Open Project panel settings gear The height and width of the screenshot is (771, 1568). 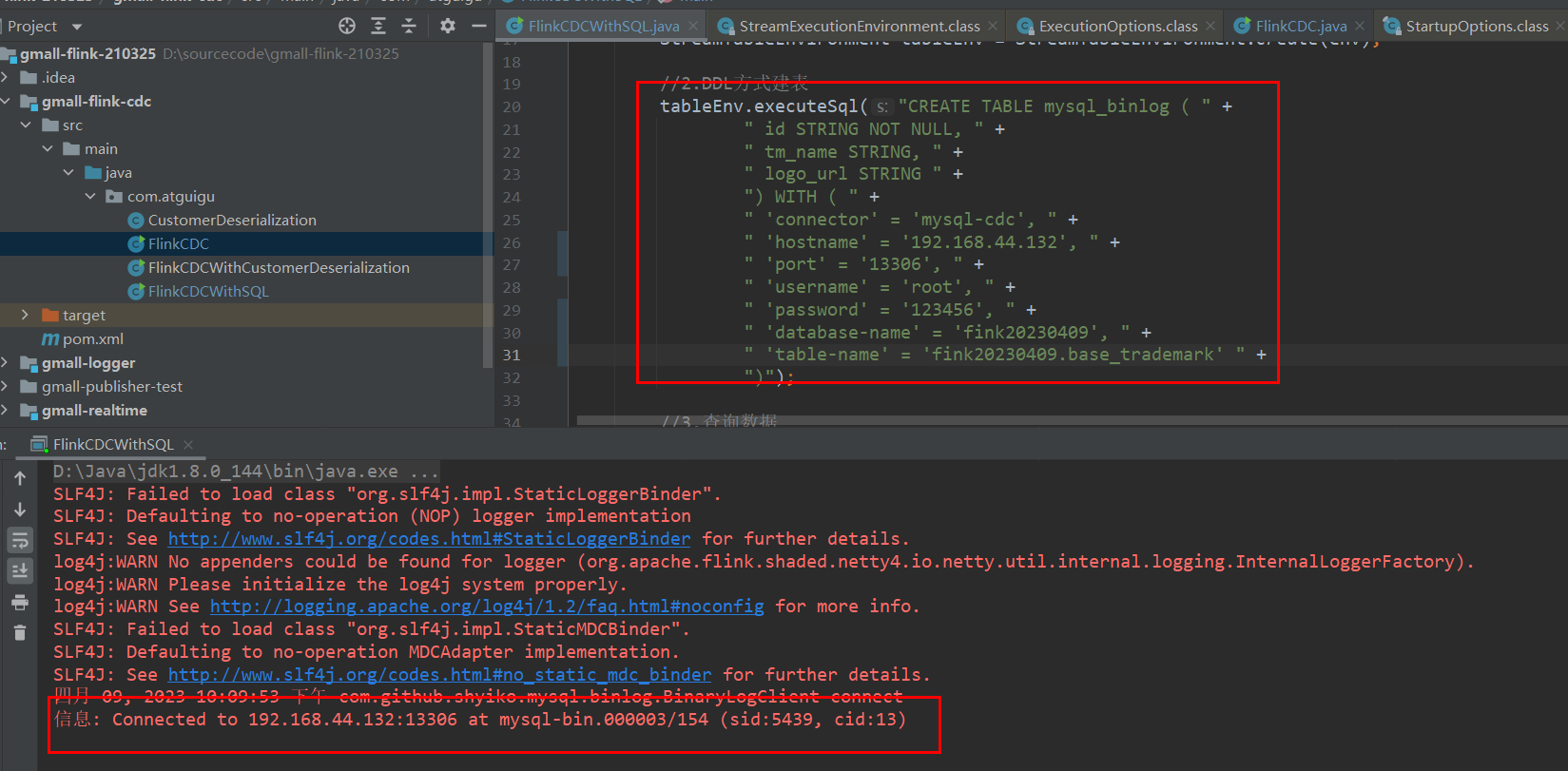click(x=448, y=26)
